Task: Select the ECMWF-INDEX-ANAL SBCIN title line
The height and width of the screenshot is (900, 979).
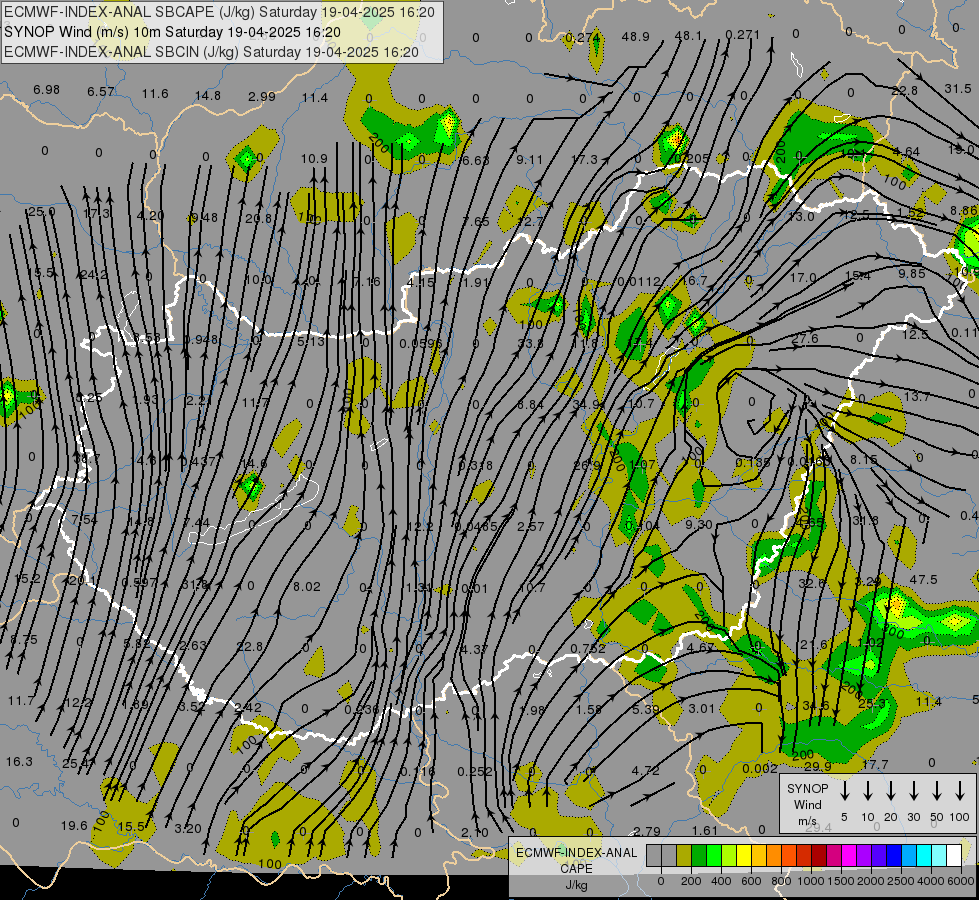Action: (x=211, y=52)
